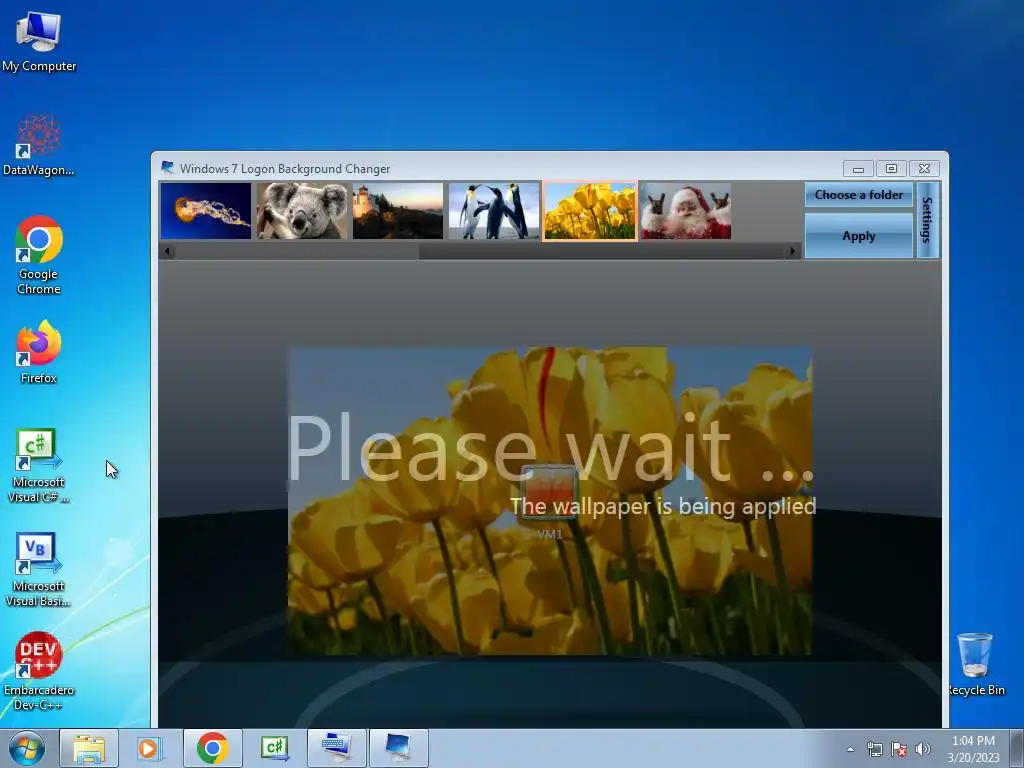Viewport: 1024px width, 768px height.
Task: Select Google Chrome desktop shortcut
Action: pos(39,255)
